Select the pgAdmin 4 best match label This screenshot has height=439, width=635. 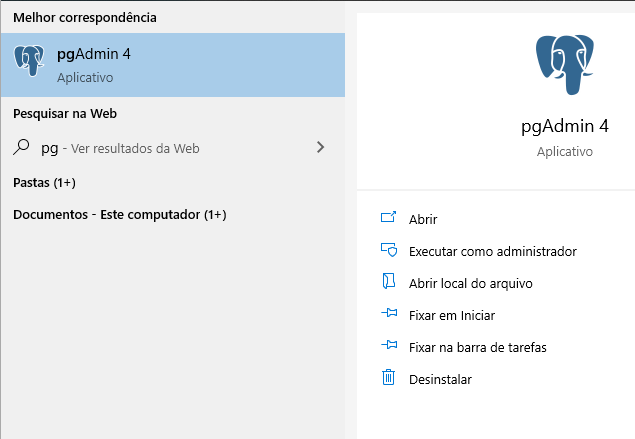pyautogui.click(x=94, y=54)
